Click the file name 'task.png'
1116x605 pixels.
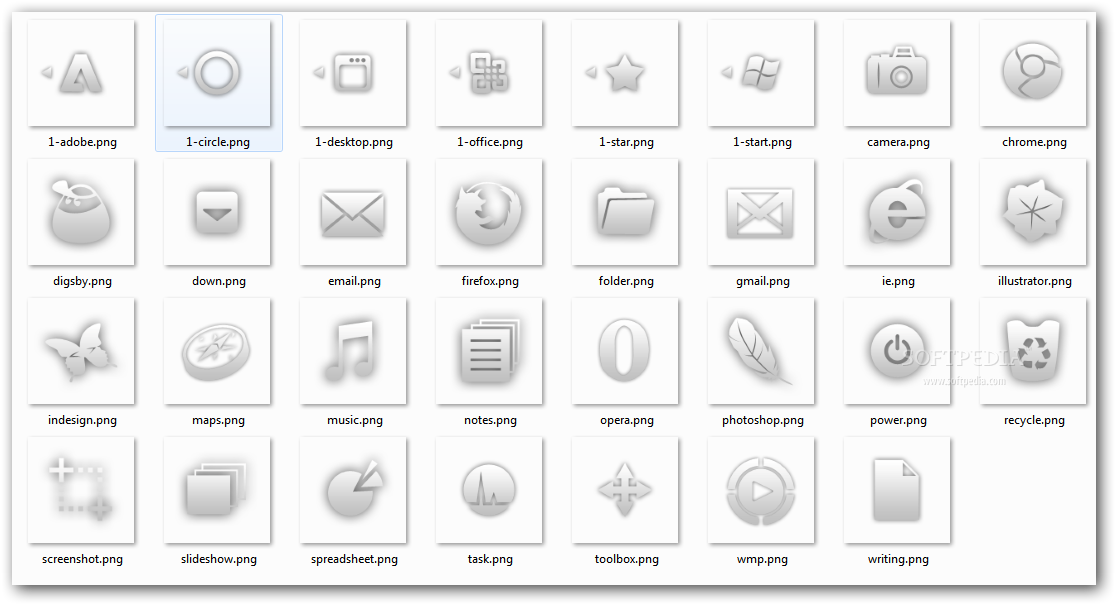point(490,559)
